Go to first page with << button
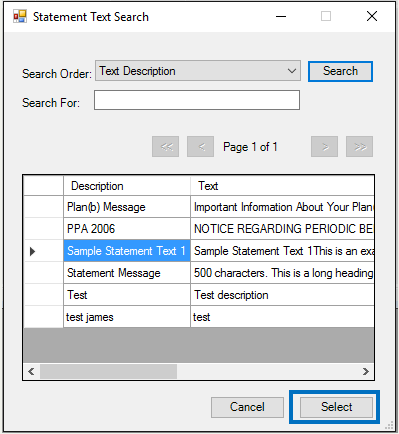This screenshot has width=399, height=434. pyautogui.click(x=166, y=147)
